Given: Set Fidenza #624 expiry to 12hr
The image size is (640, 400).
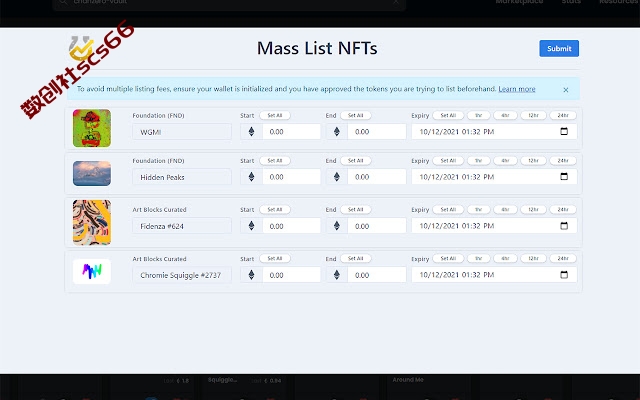Looking at the screenshot, I should (x=533, y=209).
